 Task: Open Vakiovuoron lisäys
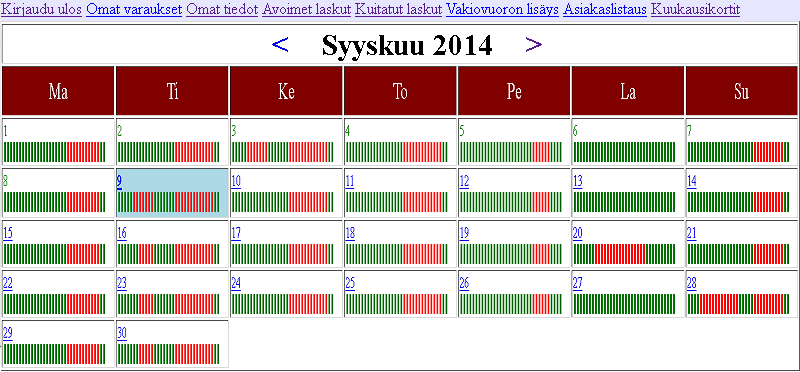click(503, 9)
